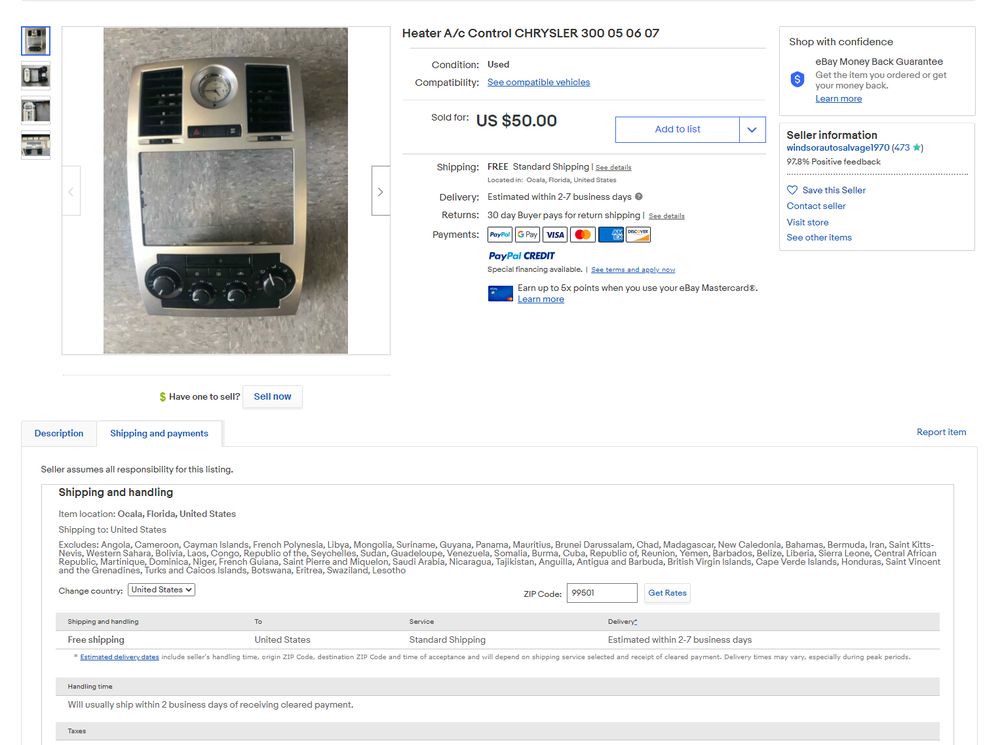Click the Visa card icon
This screenshot has width=1000, height=745.
pyautogui.click(x=555, y=235)
